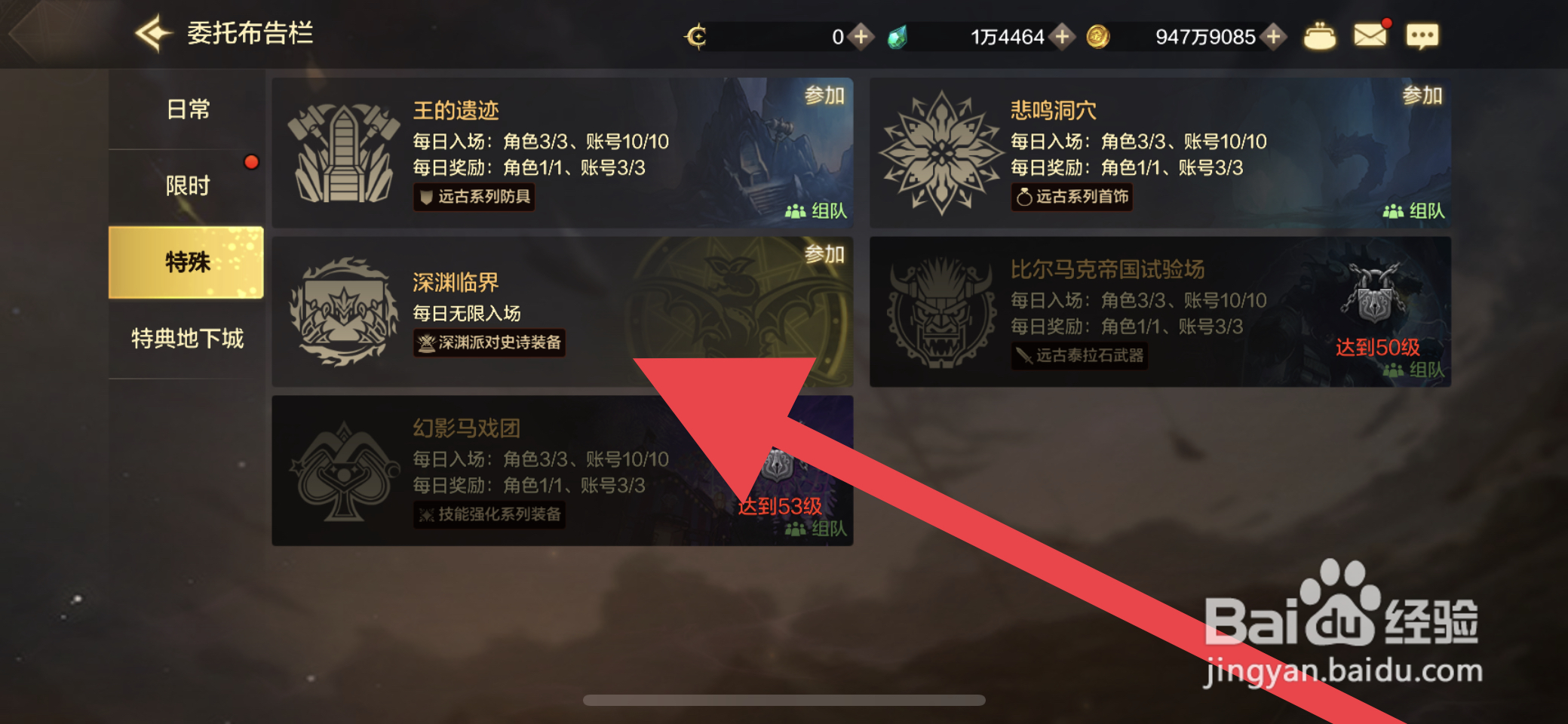This screenshot has height=724, width=1568.
Task: Select the locked 比尔马克帝国试验场 card
Action: click(x=1160, y=311)
